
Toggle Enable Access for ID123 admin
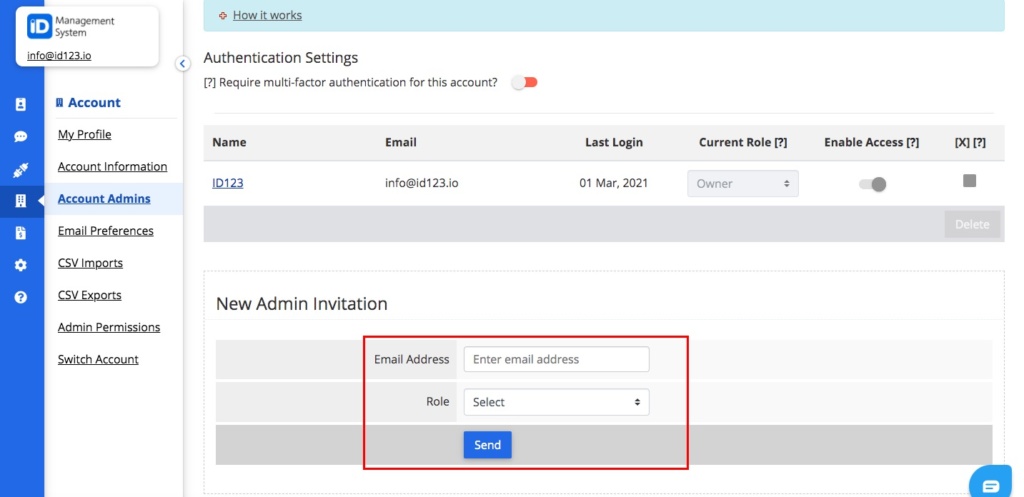(x=872, y=184)
